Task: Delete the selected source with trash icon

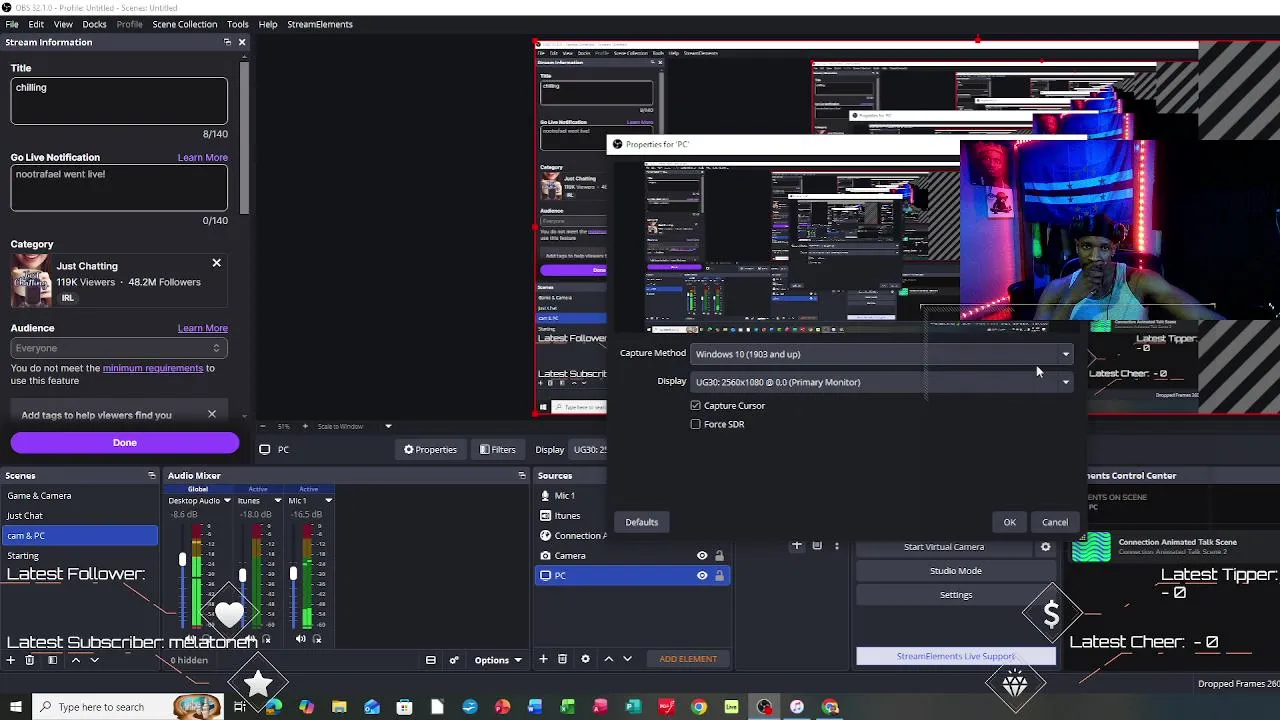Action: pos(562,659)
